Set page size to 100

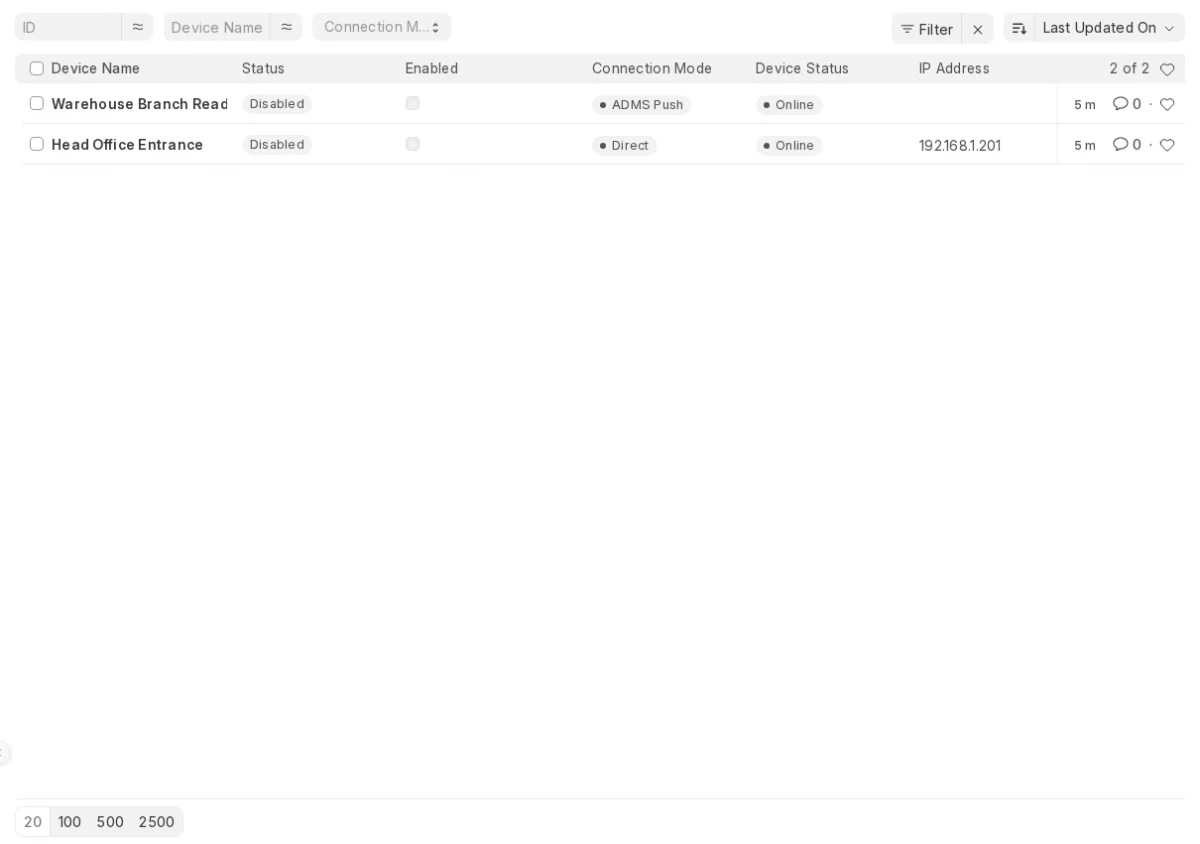pyautogui.click(x=70, y=822)
